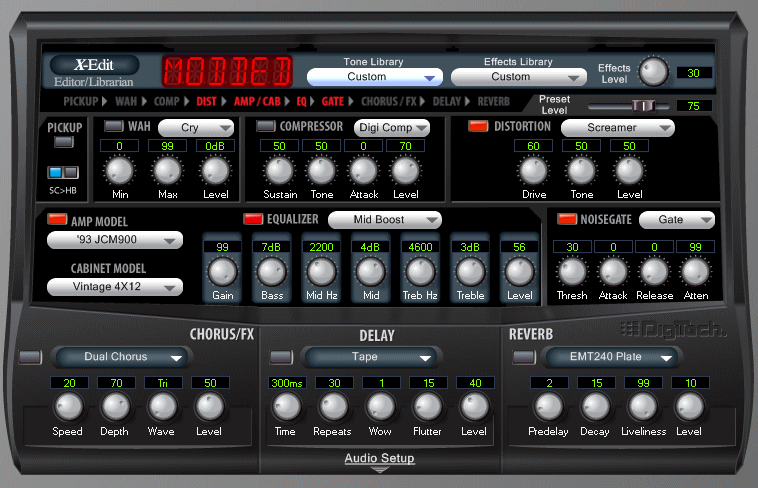The height and width of the screenshot is (488, 758).
Task: Click the Delay Repeats knob
Action: click(x=334, y=407)
